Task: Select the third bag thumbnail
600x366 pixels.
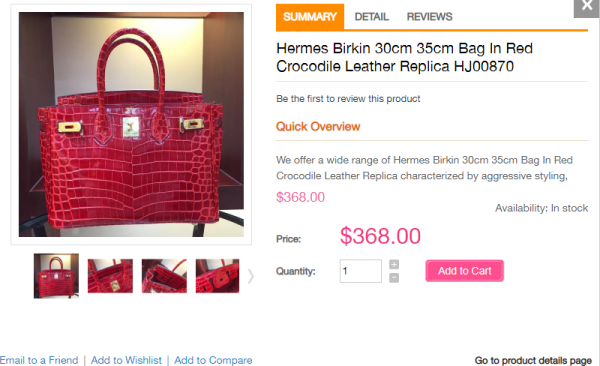Action: point(164,276)
